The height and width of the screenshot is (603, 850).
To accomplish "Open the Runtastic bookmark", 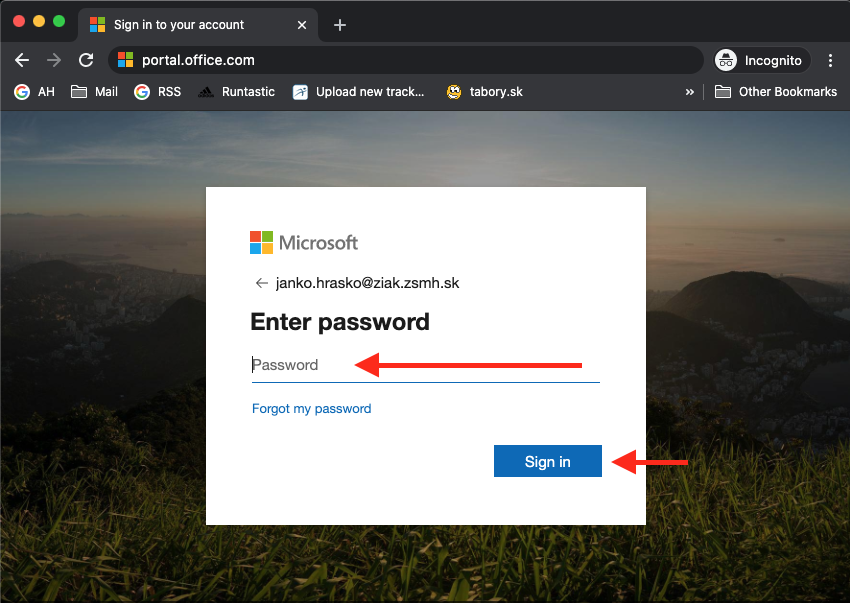I will [237, 92].
